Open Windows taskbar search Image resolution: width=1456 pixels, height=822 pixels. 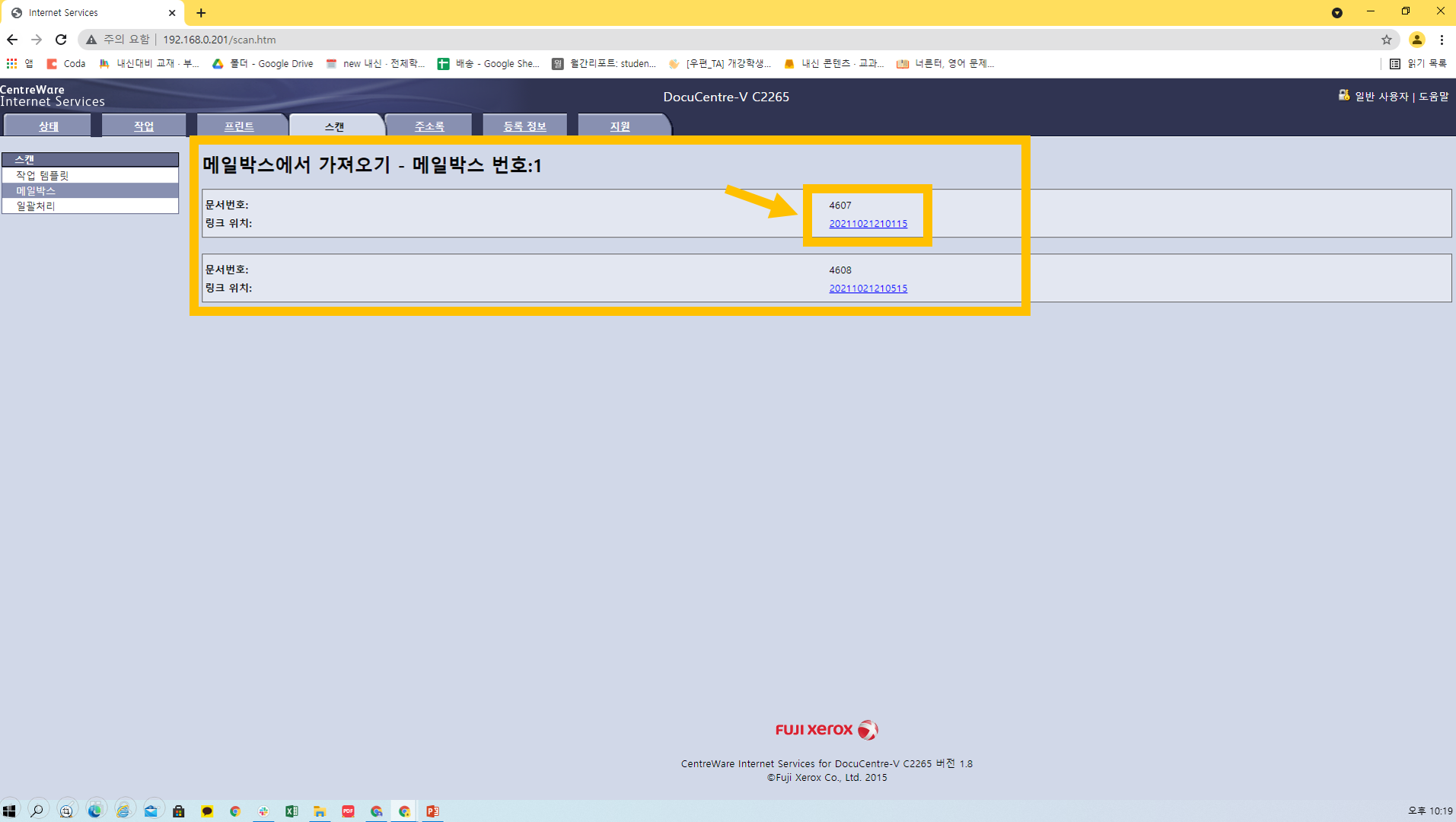(37, 811)
